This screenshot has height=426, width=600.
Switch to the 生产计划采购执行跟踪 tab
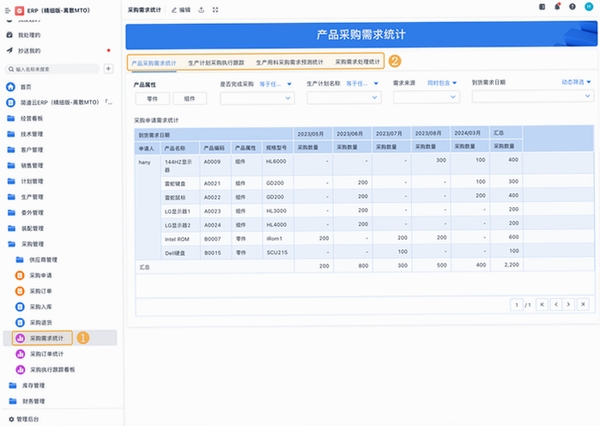216,62
